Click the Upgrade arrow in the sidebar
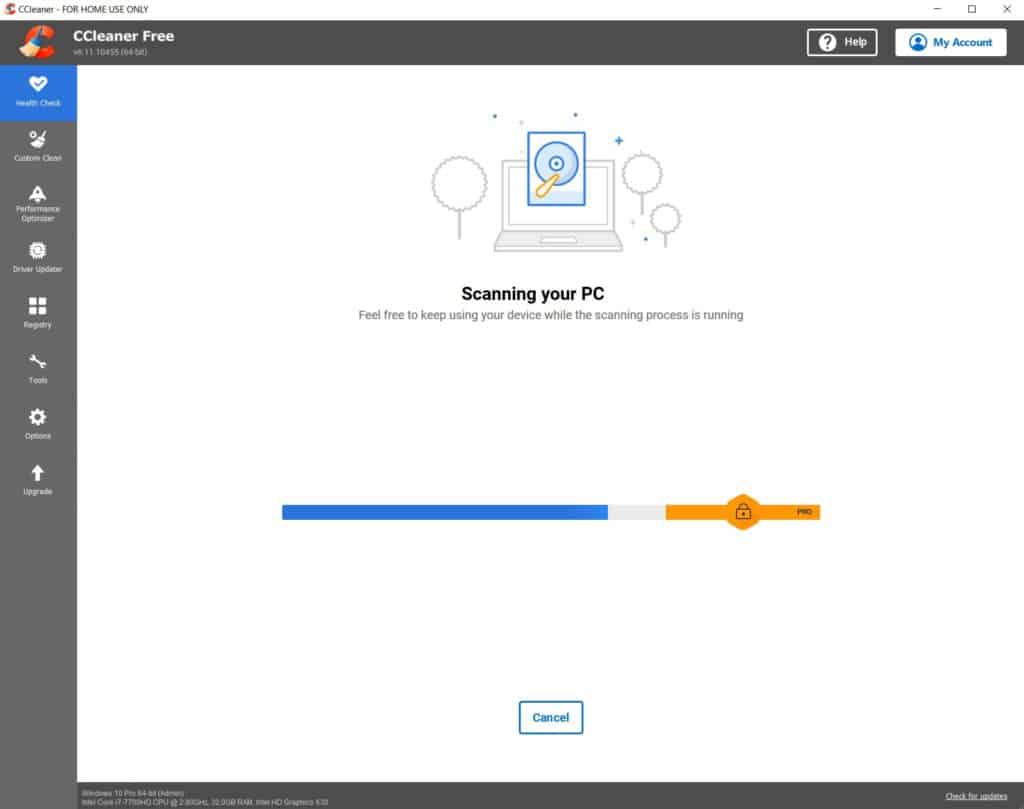Image resolution: width=1024 pixels, height=809 pixels. 38,479
